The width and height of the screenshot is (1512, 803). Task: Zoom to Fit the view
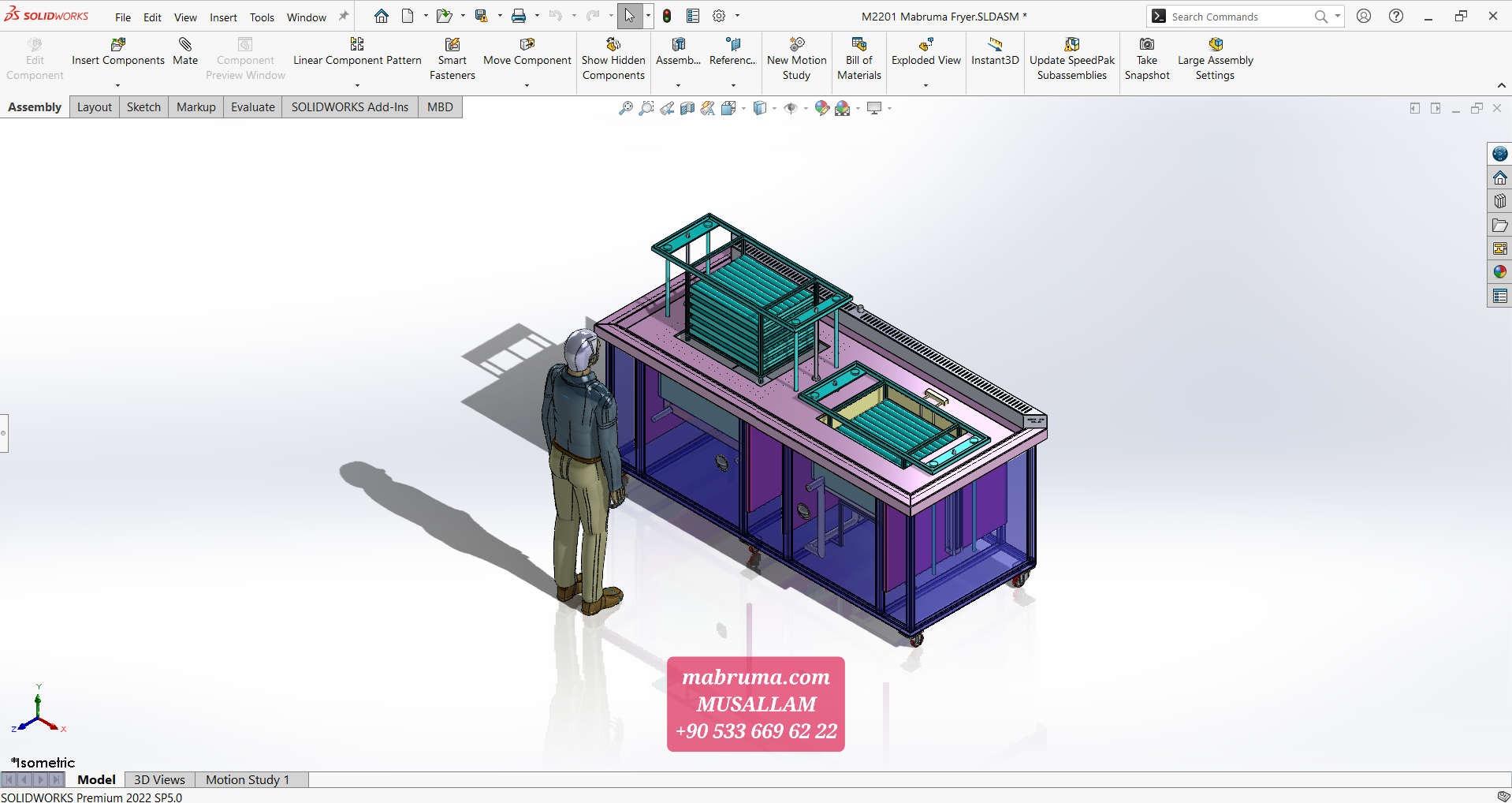(626, 108)
